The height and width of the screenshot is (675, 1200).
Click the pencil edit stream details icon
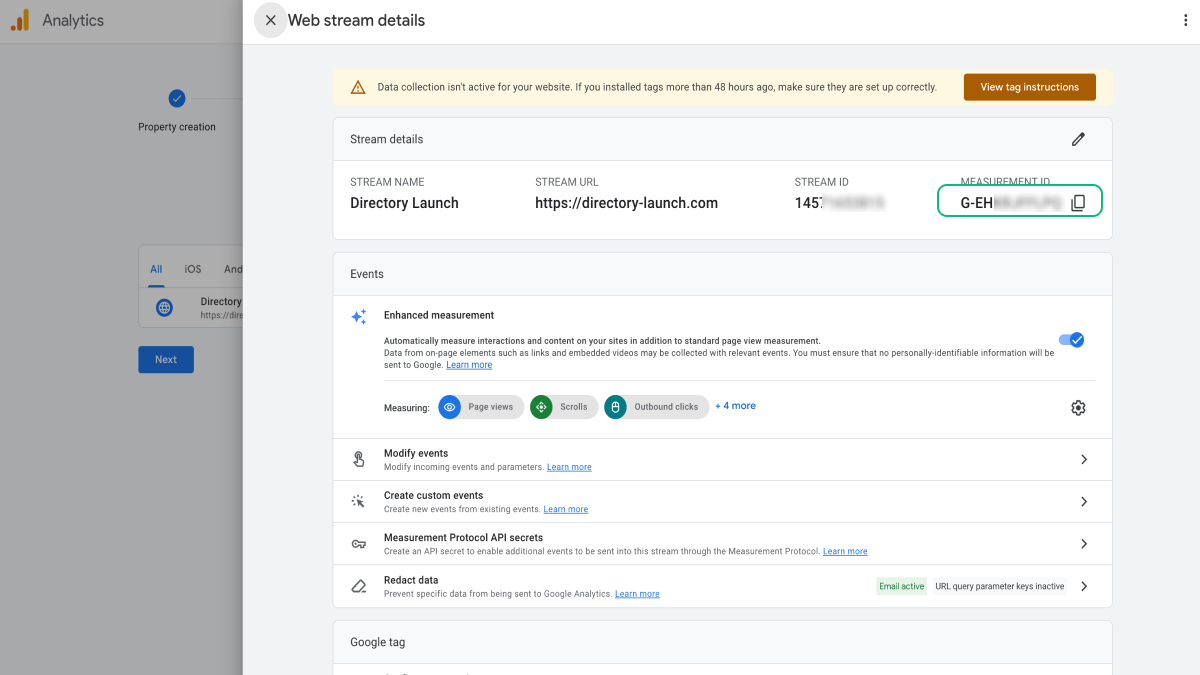(x=1078, y=140)
